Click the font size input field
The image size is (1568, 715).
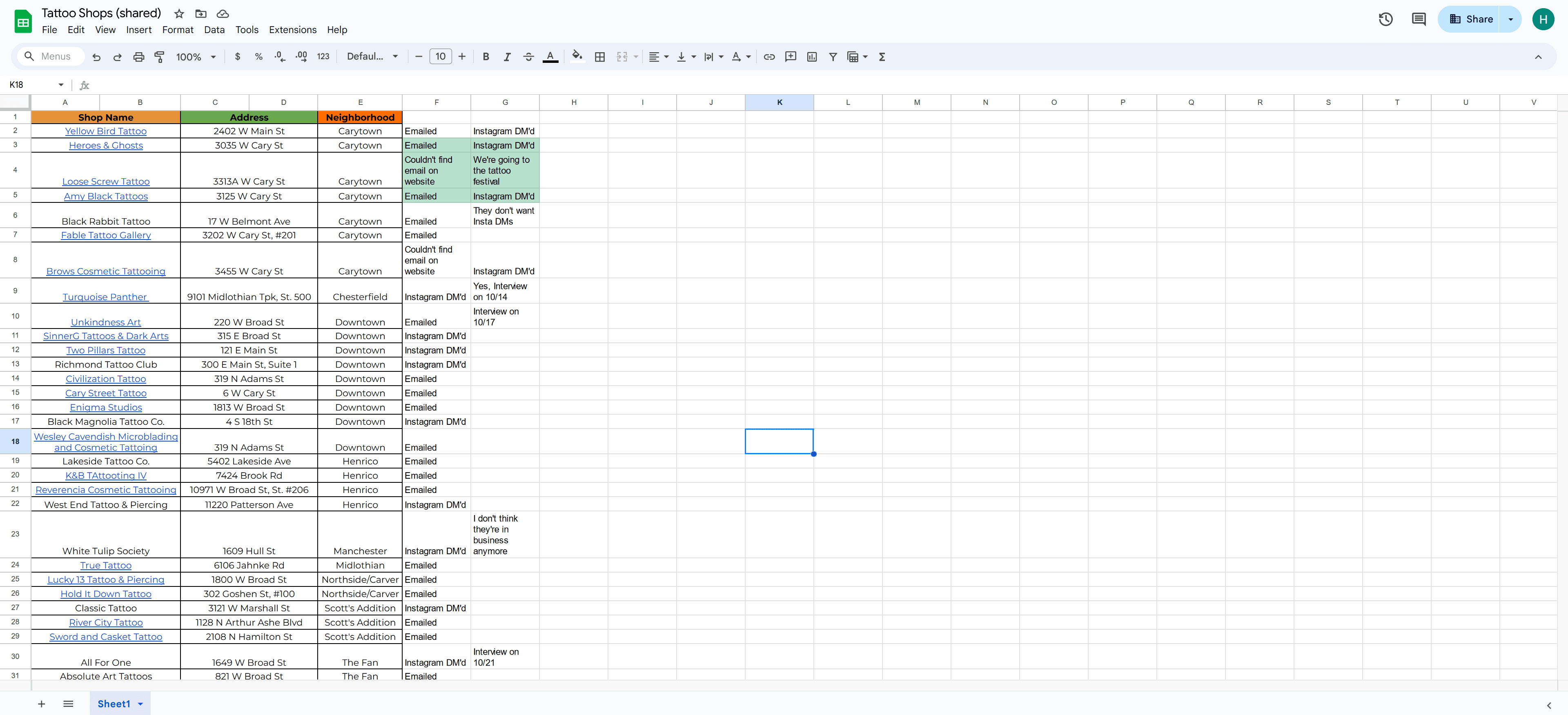[x=440, y=57]
